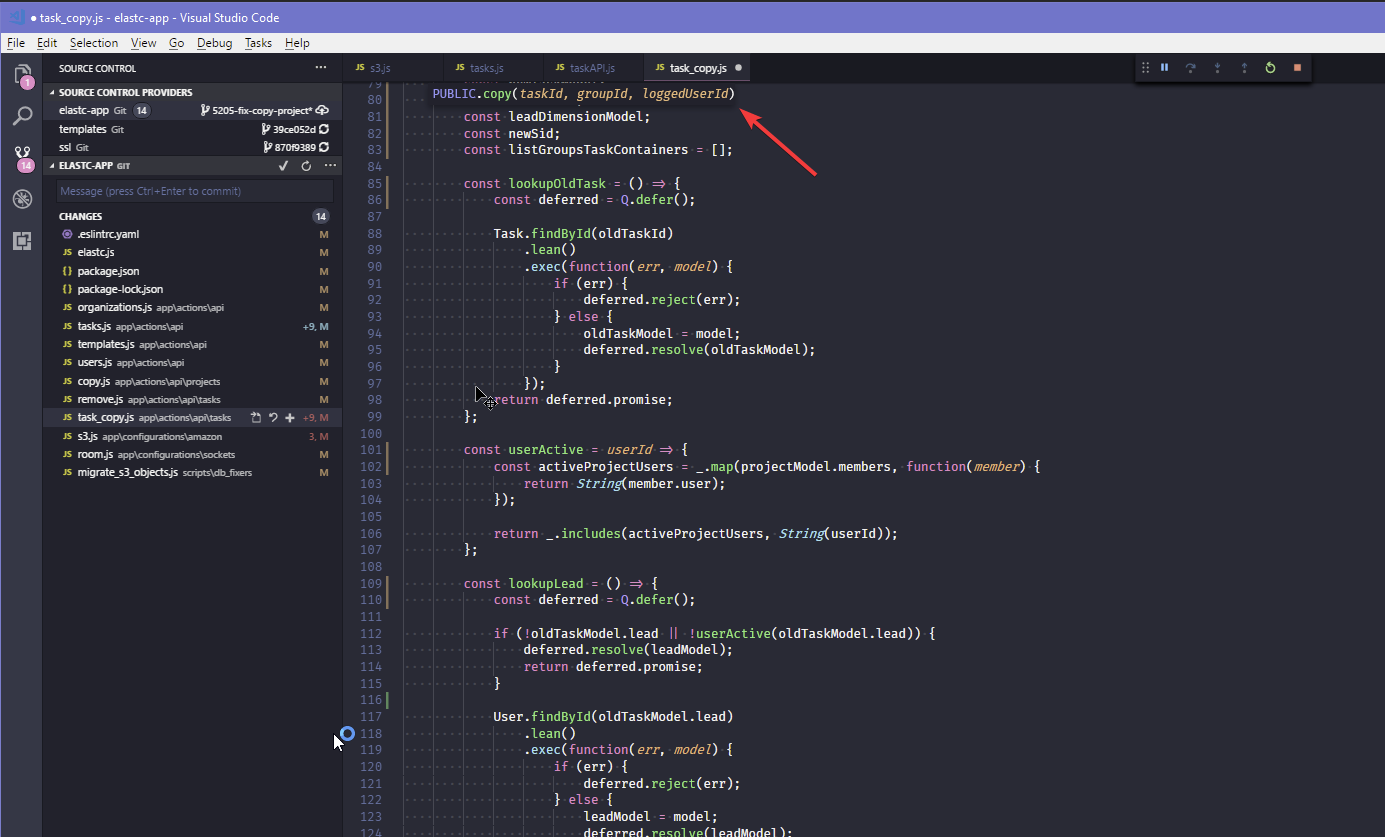Open the Extensions view in activity bar
1385x837 pixels.
(x=21, y=241)
